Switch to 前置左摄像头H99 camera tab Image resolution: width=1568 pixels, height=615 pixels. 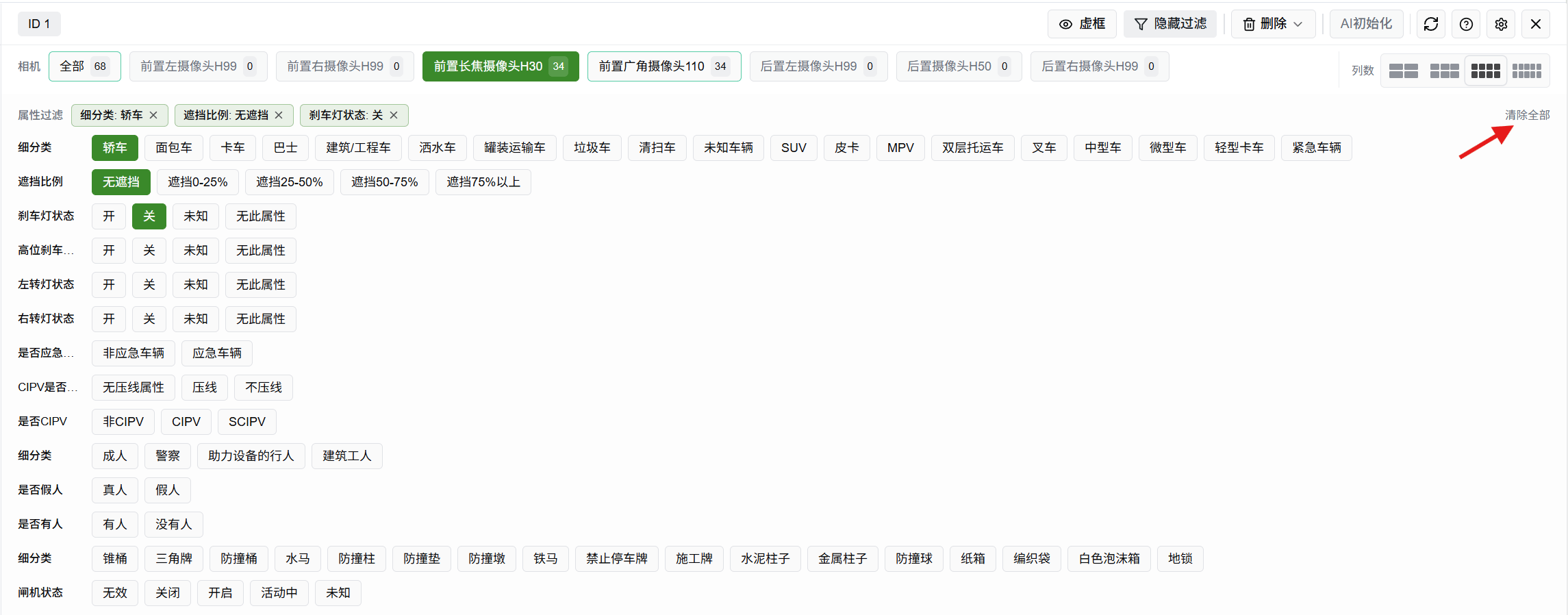coord(199,66)
